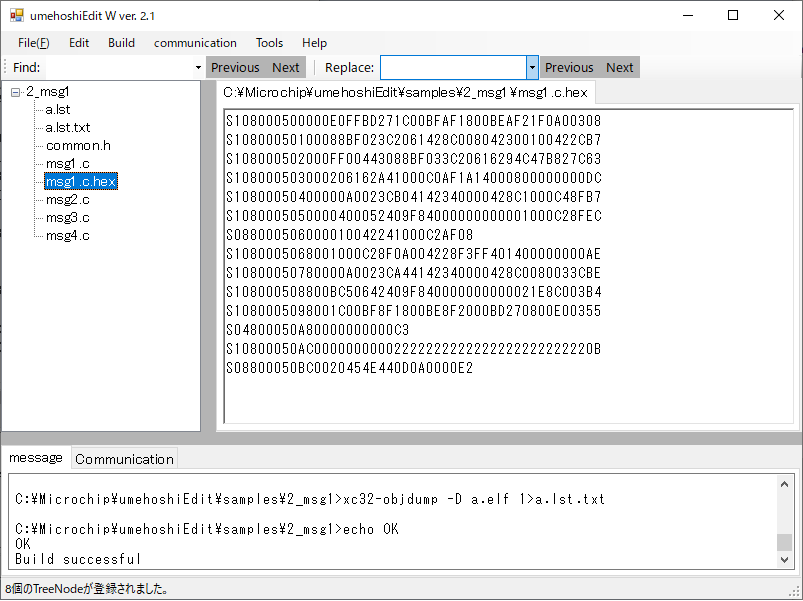Switch to the Communication tab
The width and height of the screenshot is (803, 601).
124,459
